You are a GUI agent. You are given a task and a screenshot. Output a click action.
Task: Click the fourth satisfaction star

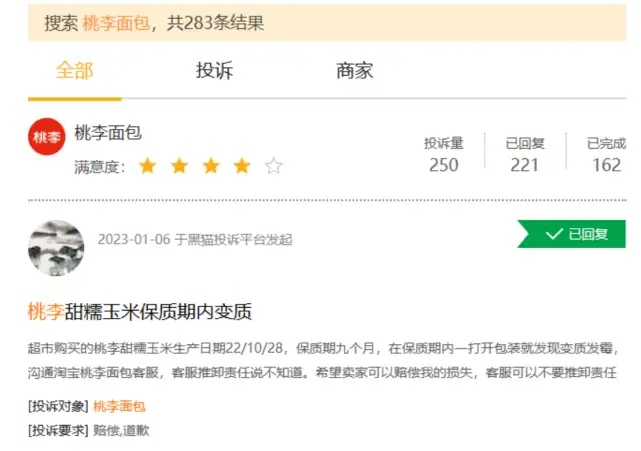[242, 166]
